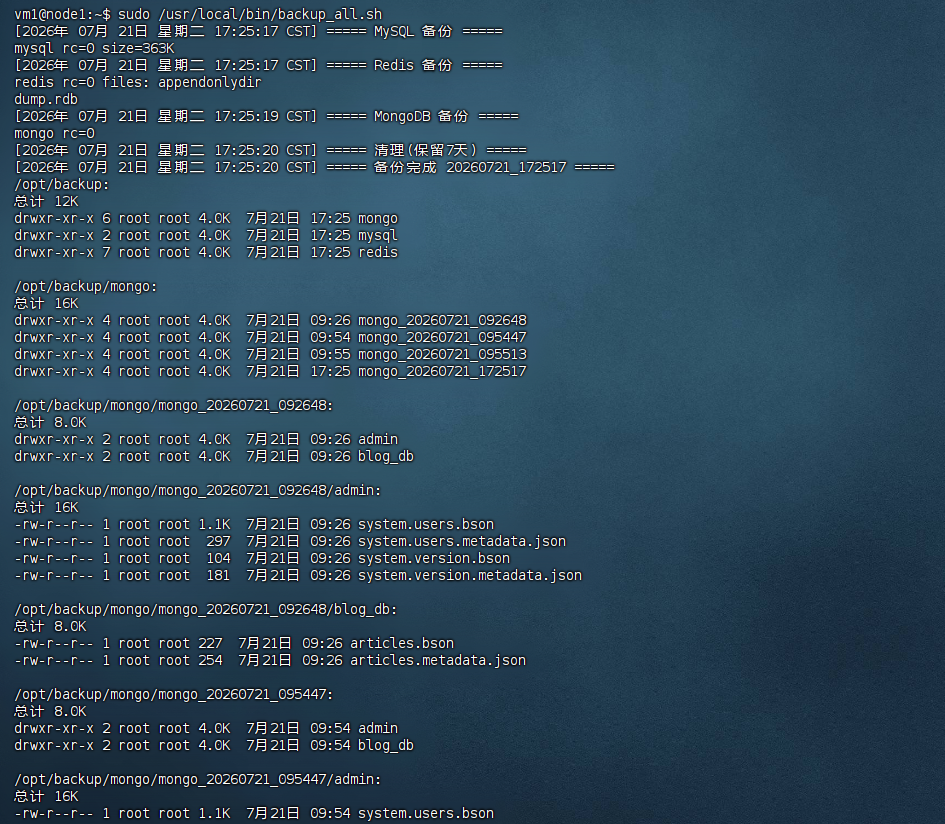Click the "mongo rc=0" output line
Viewport: 945px width, 824px height.
(x=55, y=133)
